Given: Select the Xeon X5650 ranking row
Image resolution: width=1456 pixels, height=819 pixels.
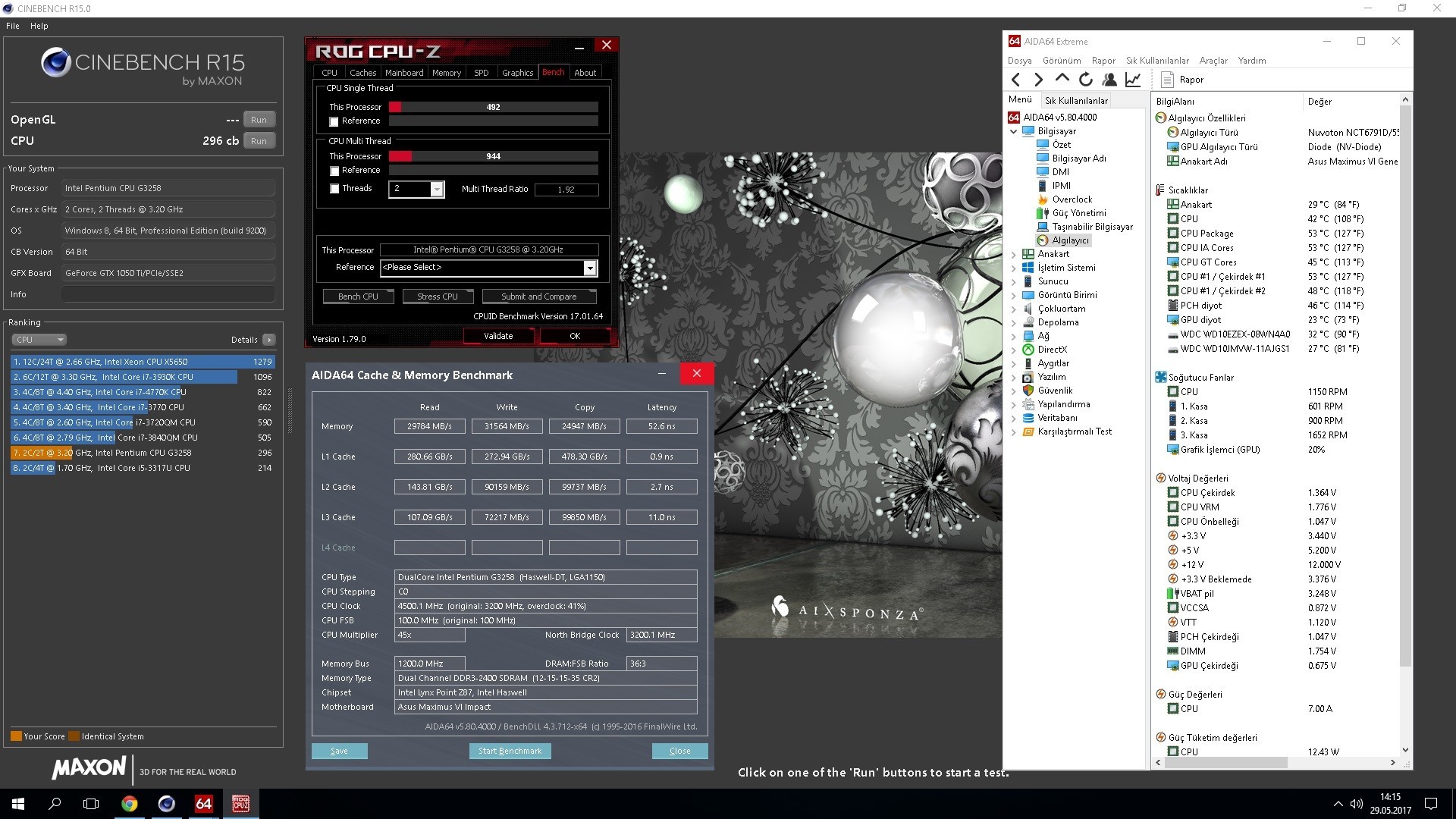Looking at the screenshot, I should pyautogui.click(x=142, y=362).
